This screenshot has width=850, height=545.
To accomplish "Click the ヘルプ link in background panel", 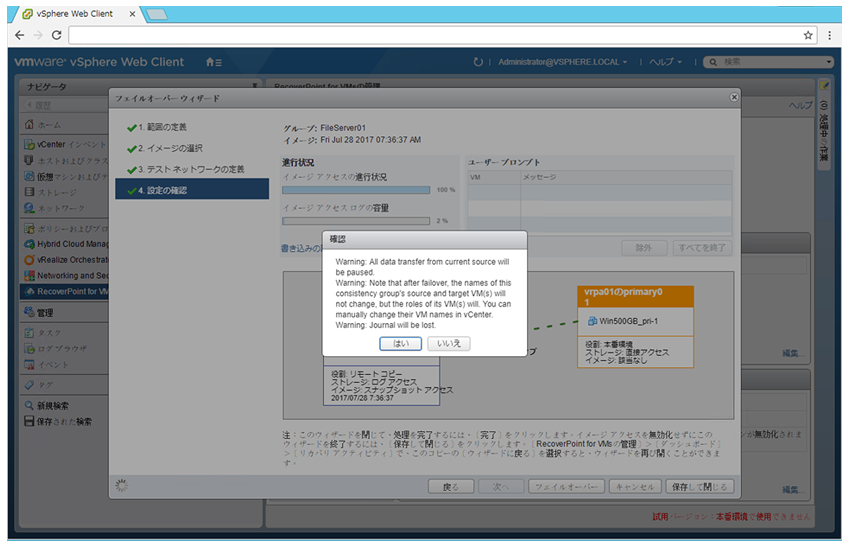I will (800, 105).
